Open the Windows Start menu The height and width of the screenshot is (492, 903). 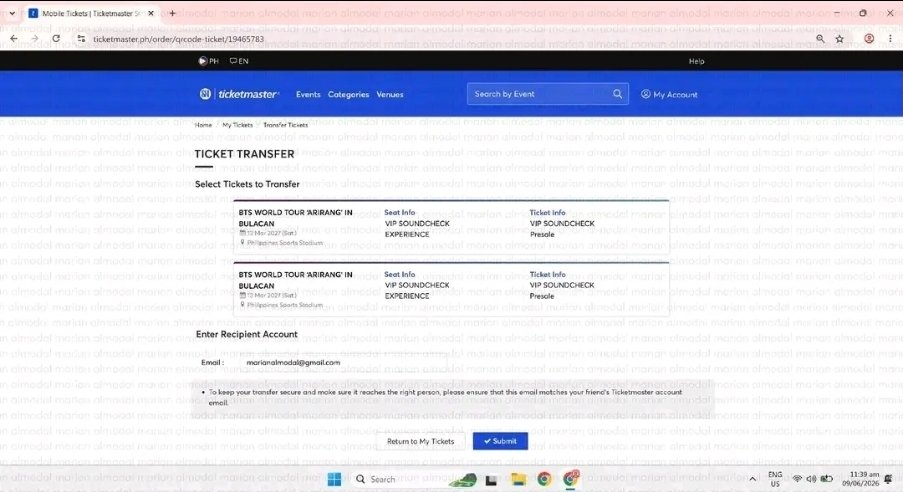point(334,479)
